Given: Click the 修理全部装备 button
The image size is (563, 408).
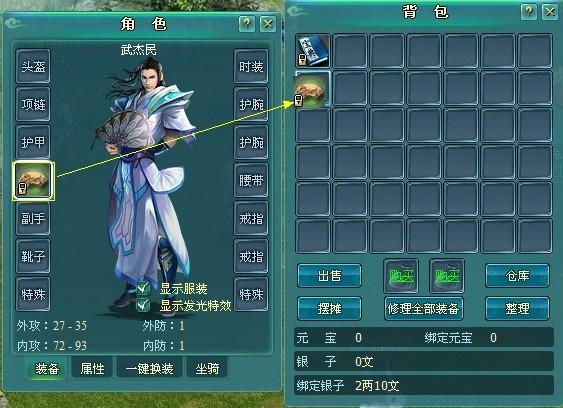Looking at the screenshot, I should point(424,308).
